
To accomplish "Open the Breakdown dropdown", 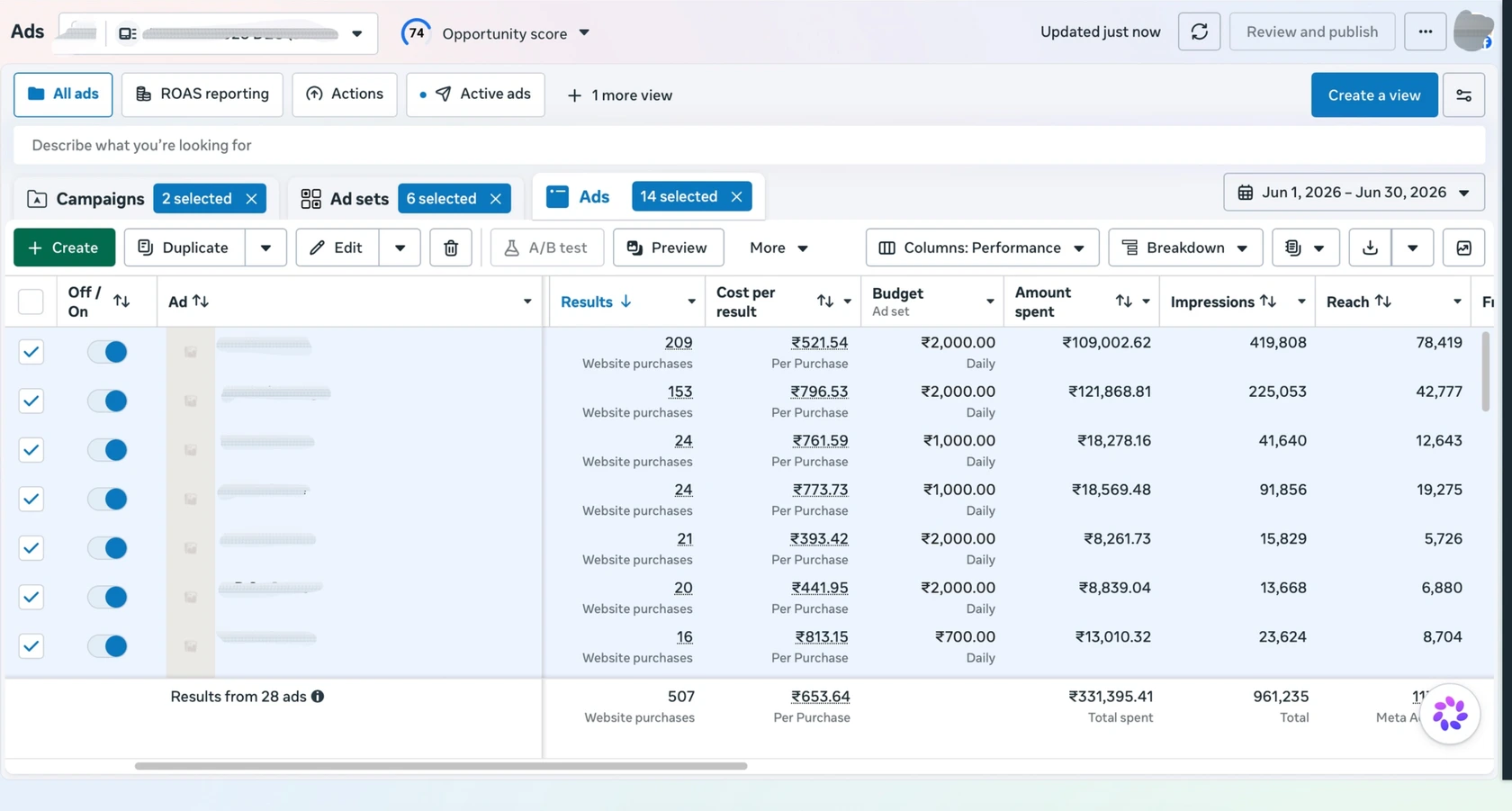I will click(x=1185, y=248).
